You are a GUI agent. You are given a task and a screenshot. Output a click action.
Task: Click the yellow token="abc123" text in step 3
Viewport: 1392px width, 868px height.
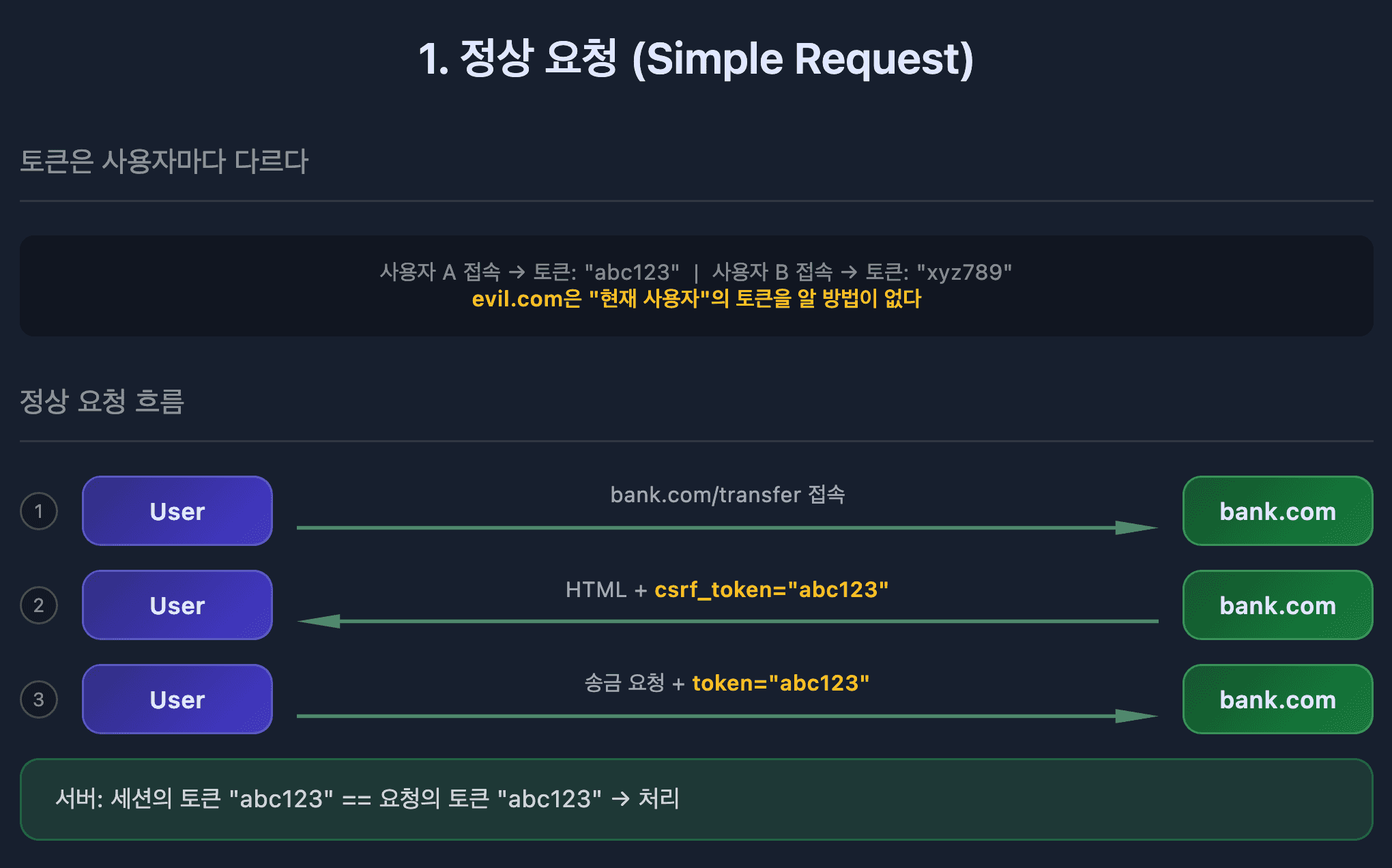point(781,683)
